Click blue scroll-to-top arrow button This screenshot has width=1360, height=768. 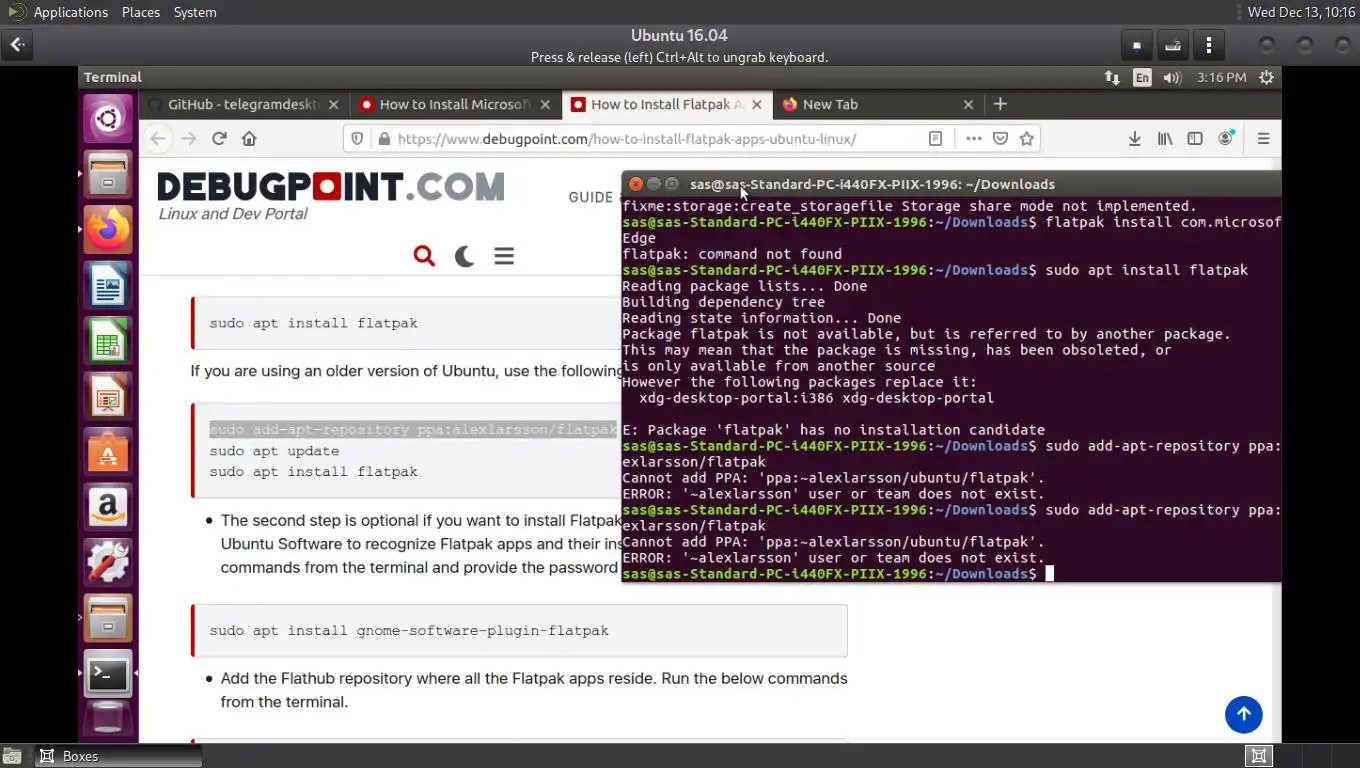[1244, 713]
